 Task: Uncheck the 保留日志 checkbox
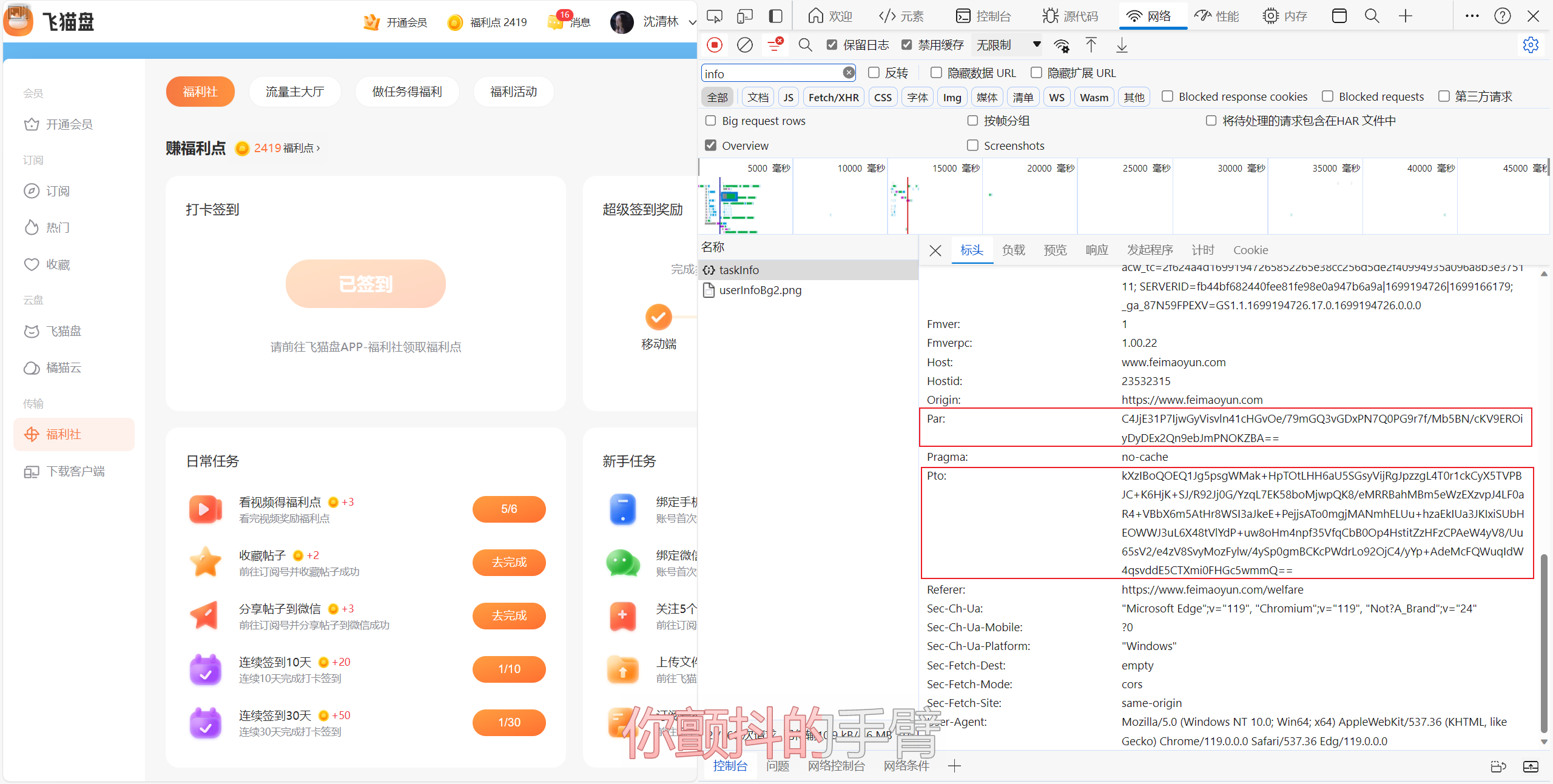click(832, 45)
